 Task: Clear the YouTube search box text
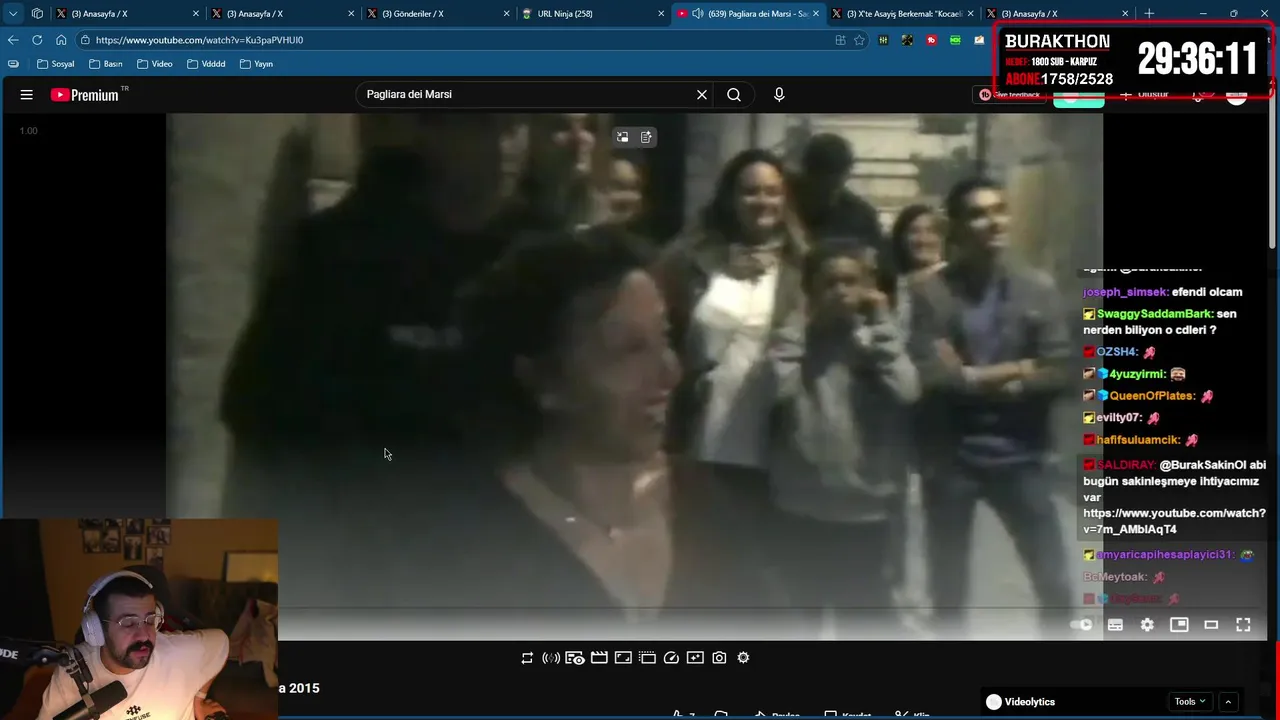tap(702, 95)
